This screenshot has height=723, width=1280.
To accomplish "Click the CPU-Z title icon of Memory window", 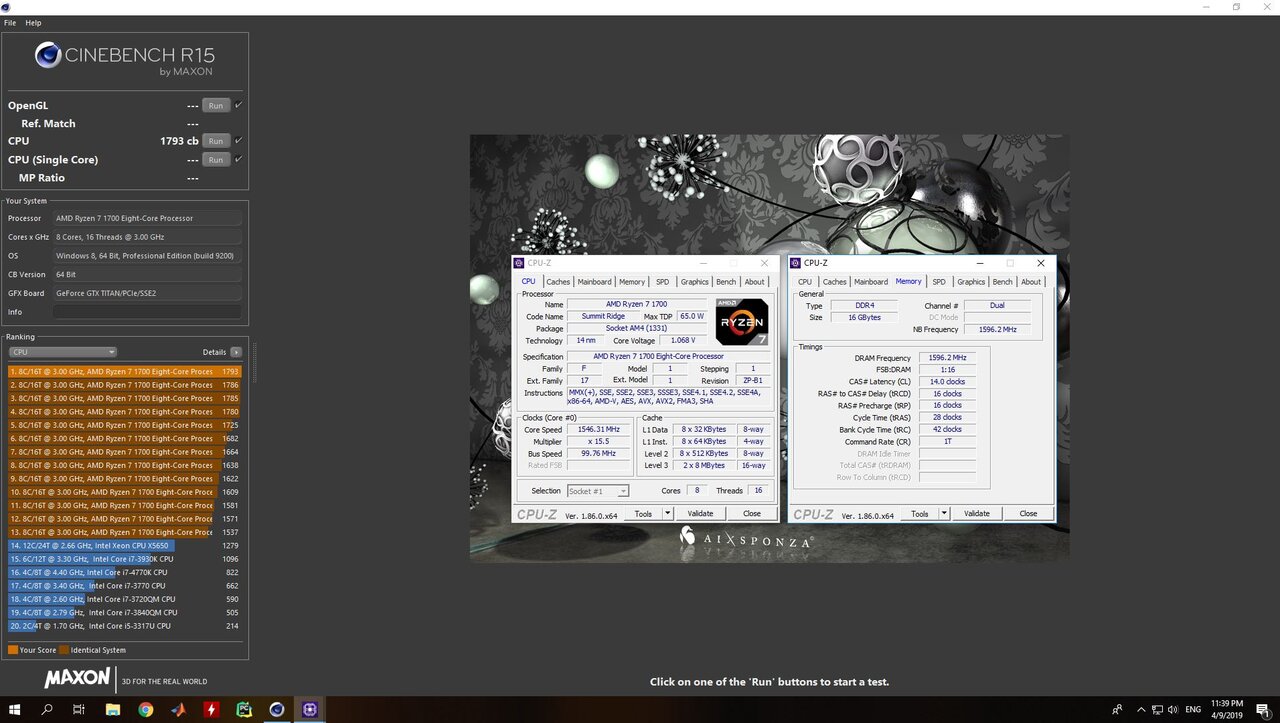I will (x=795, y=263).
